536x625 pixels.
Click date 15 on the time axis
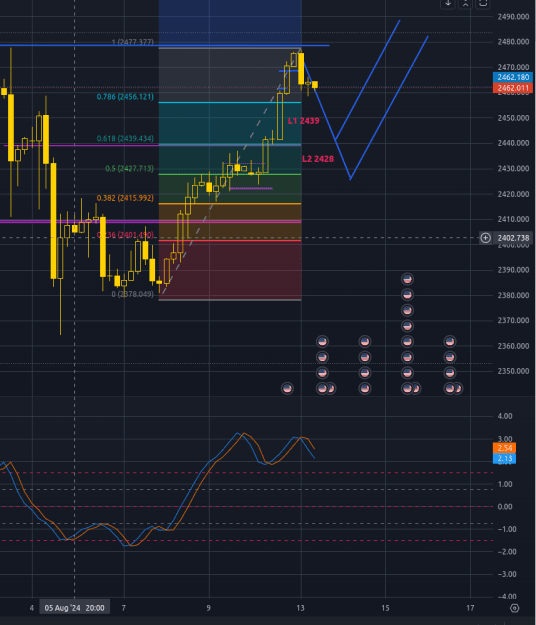(x=385, y=608)
